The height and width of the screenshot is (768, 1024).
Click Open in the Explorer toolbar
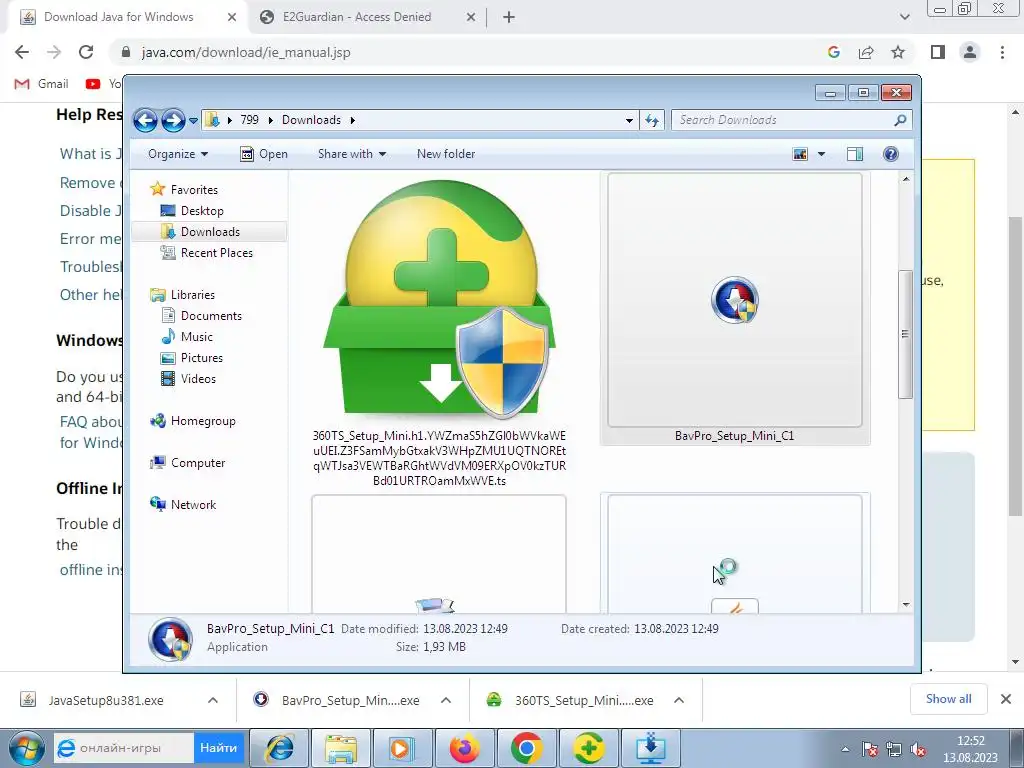tap(264, 154)
